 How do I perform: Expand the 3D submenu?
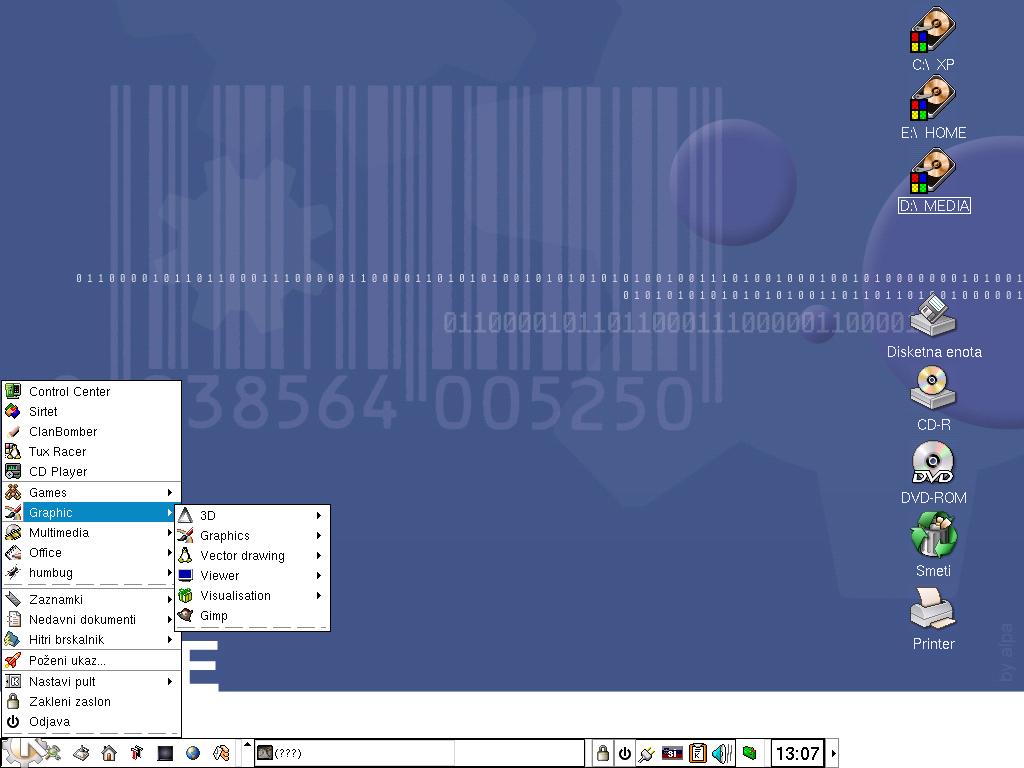pyautogui.click(x=253, y=515)
